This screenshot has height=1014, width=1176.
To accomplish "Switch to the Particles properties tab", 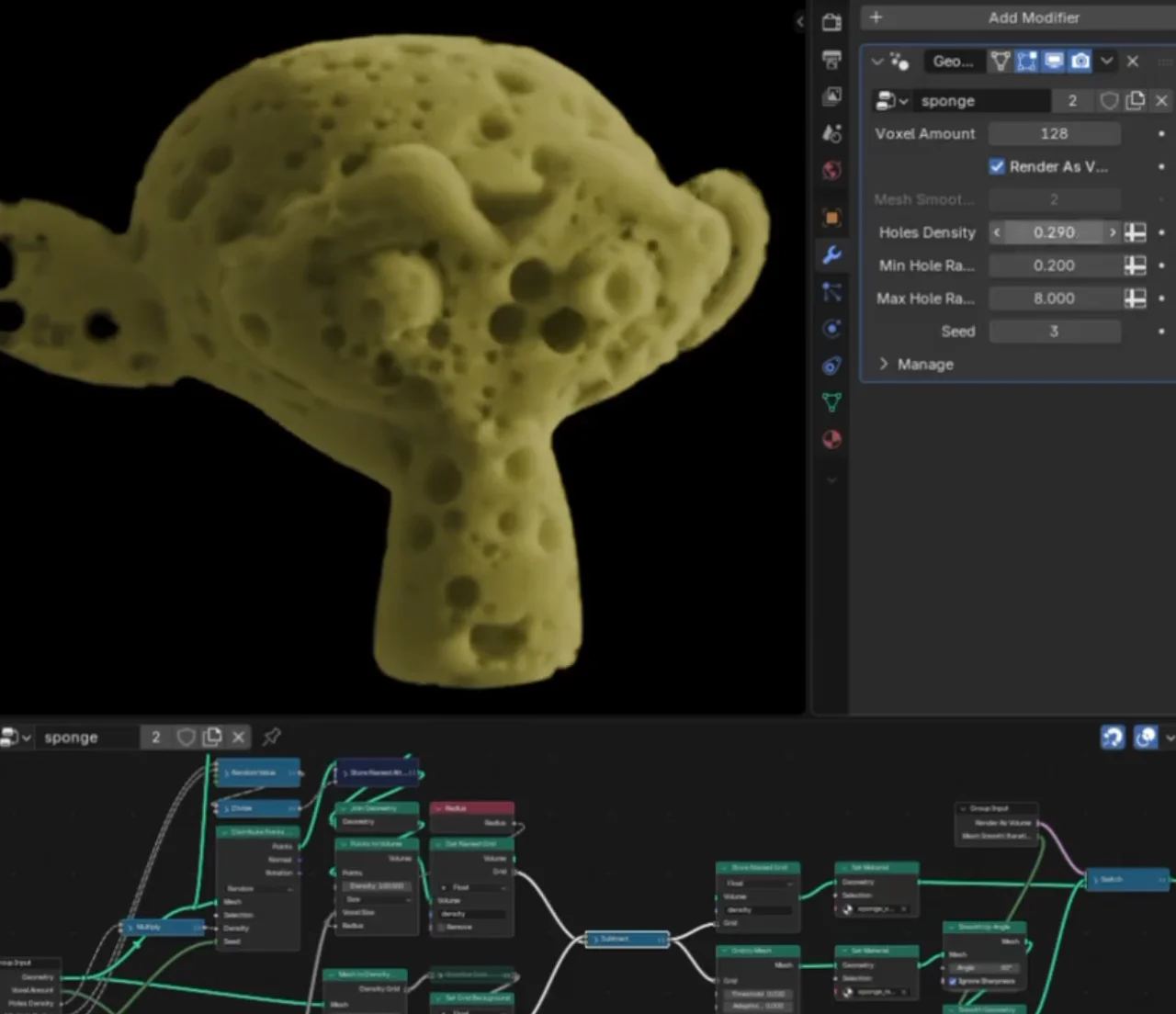I will [x=831, y=292].
